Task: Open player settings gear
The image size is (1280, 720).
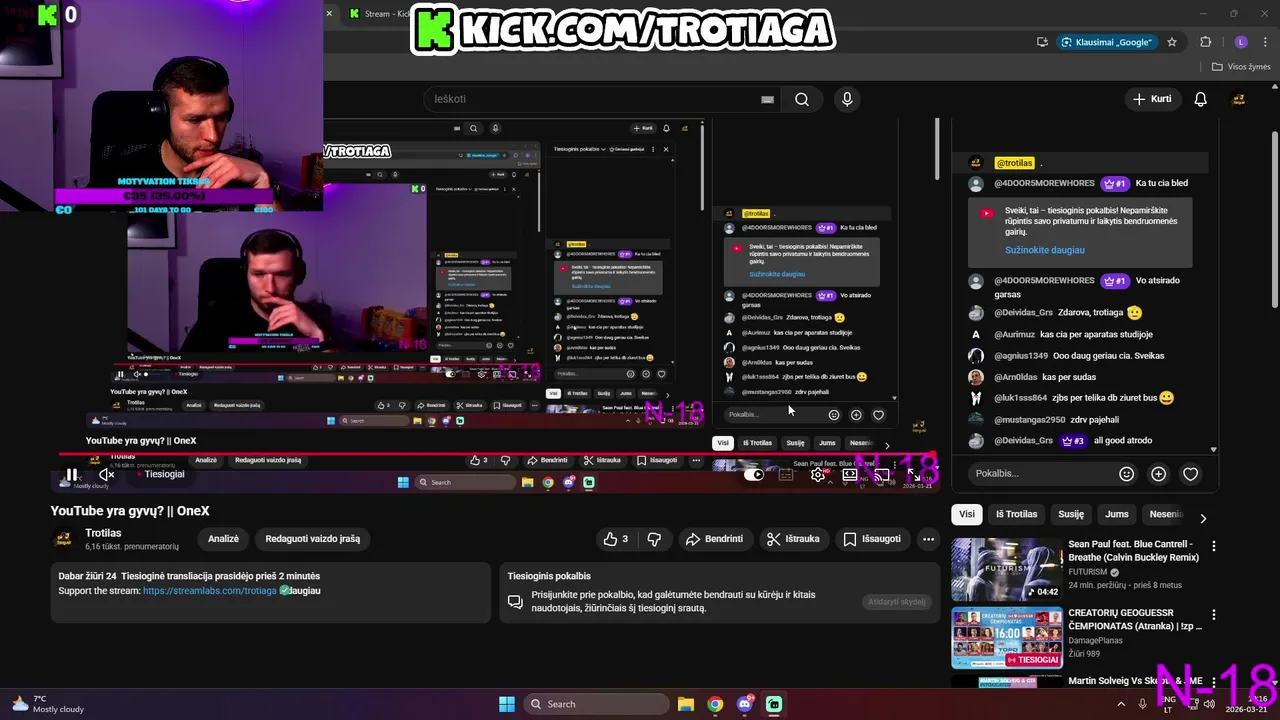Action: pos(818,475)
